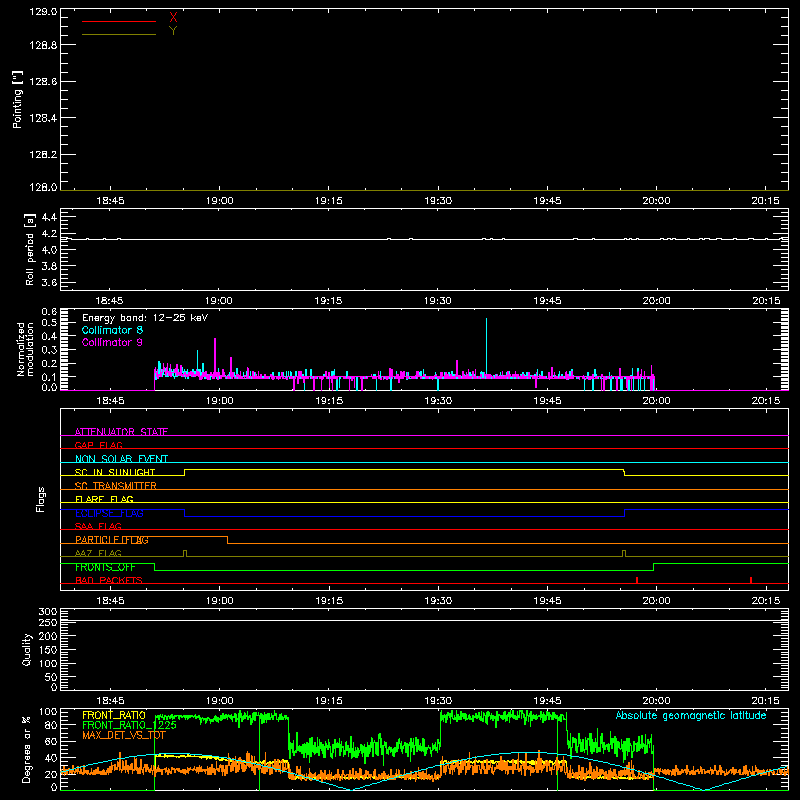The height and width of the screenshot is (800, 800).
Task: Click the red BAD_PACKETS spike near 20:15
Action: tap(751, 580)
